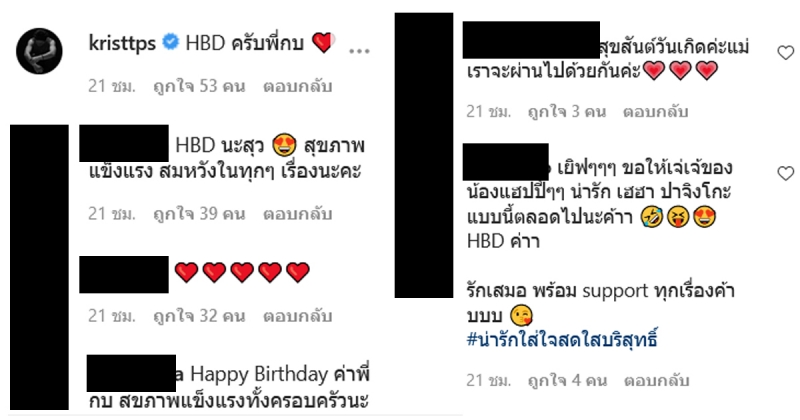
Task: View ถูกใจ 3 คน likes list
Action: pyautogui.click(x=567, y=111)
